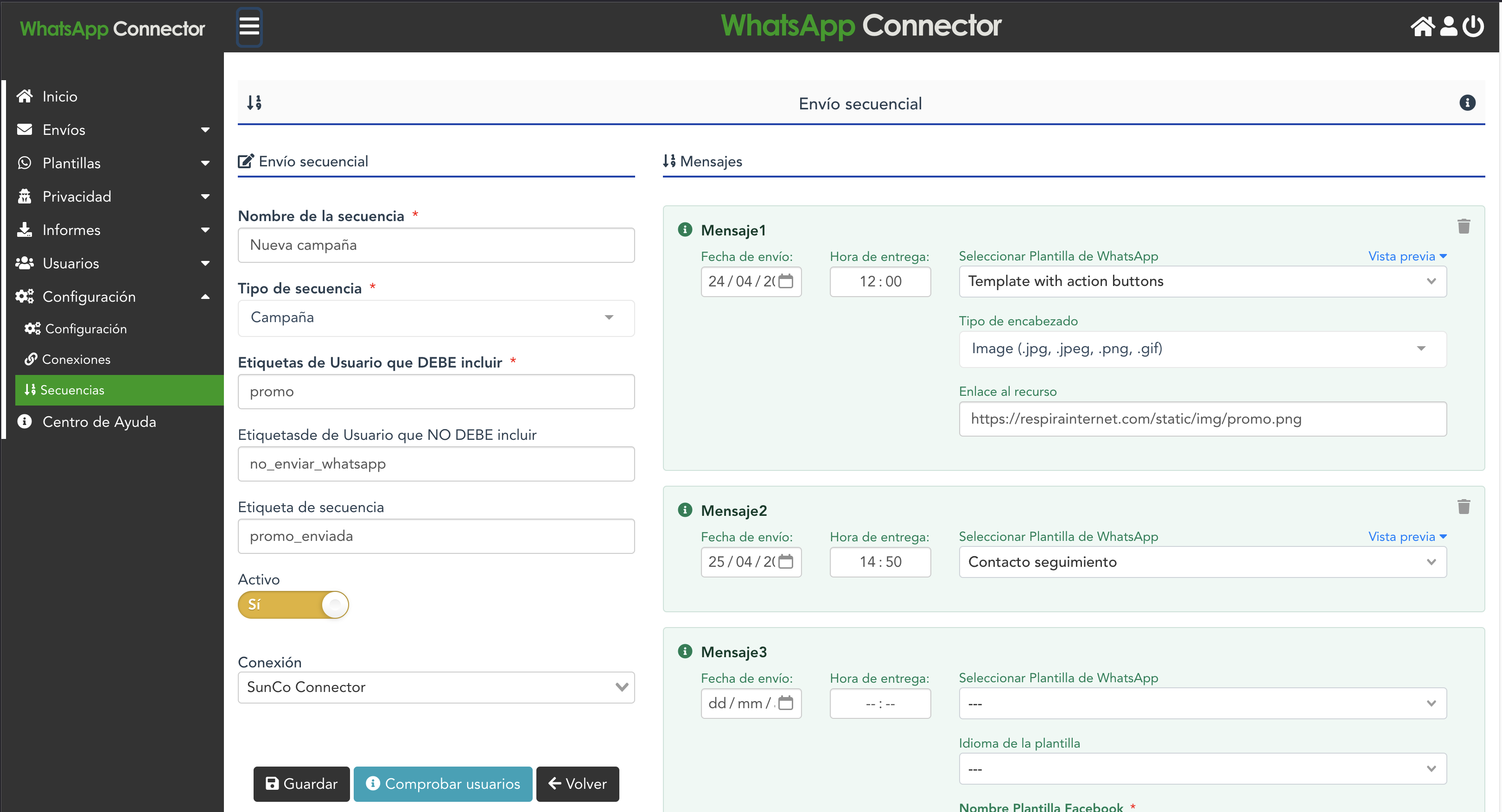Open Tipo de encabezado dropdown
Viewport: 1502px width, 812px height.
(x=1203, y=349)
